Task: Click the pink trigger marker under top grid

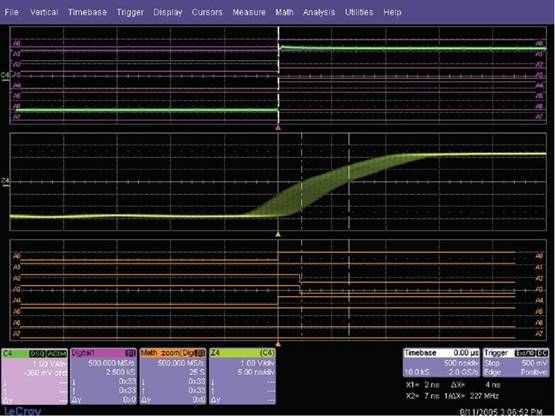Action: tap(278, 127)
